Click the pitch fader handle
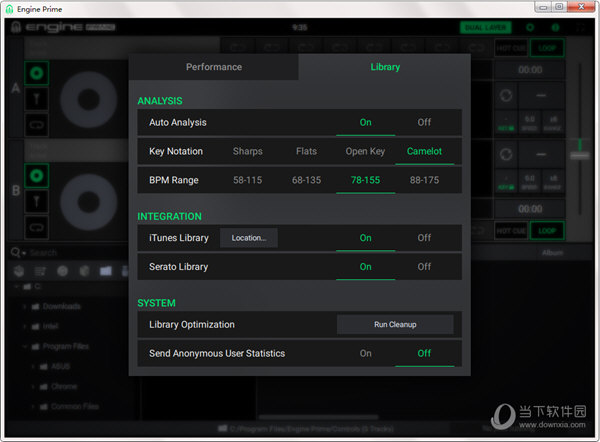Viewport: 600px width, 442px height. [580, 156]
